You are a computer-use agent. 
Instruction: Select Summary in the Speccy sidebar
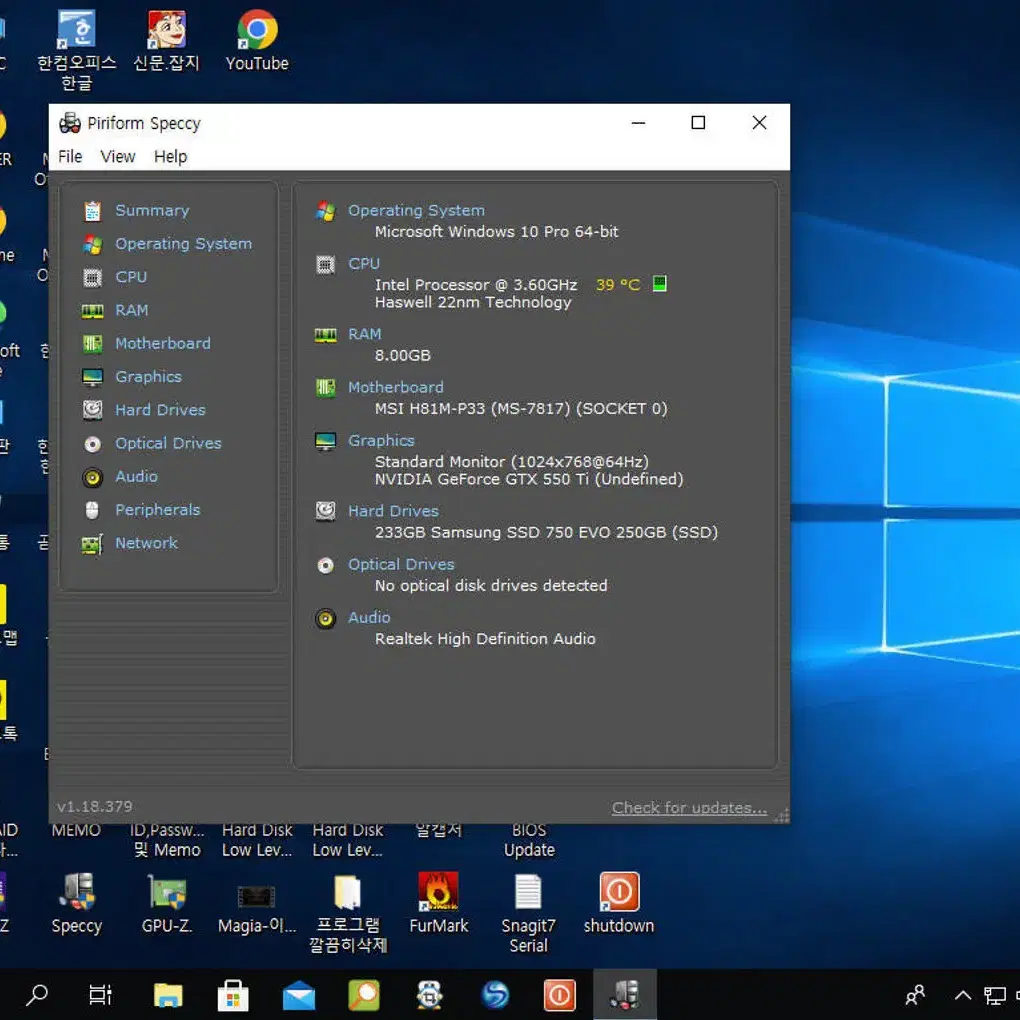click(152, 211)
